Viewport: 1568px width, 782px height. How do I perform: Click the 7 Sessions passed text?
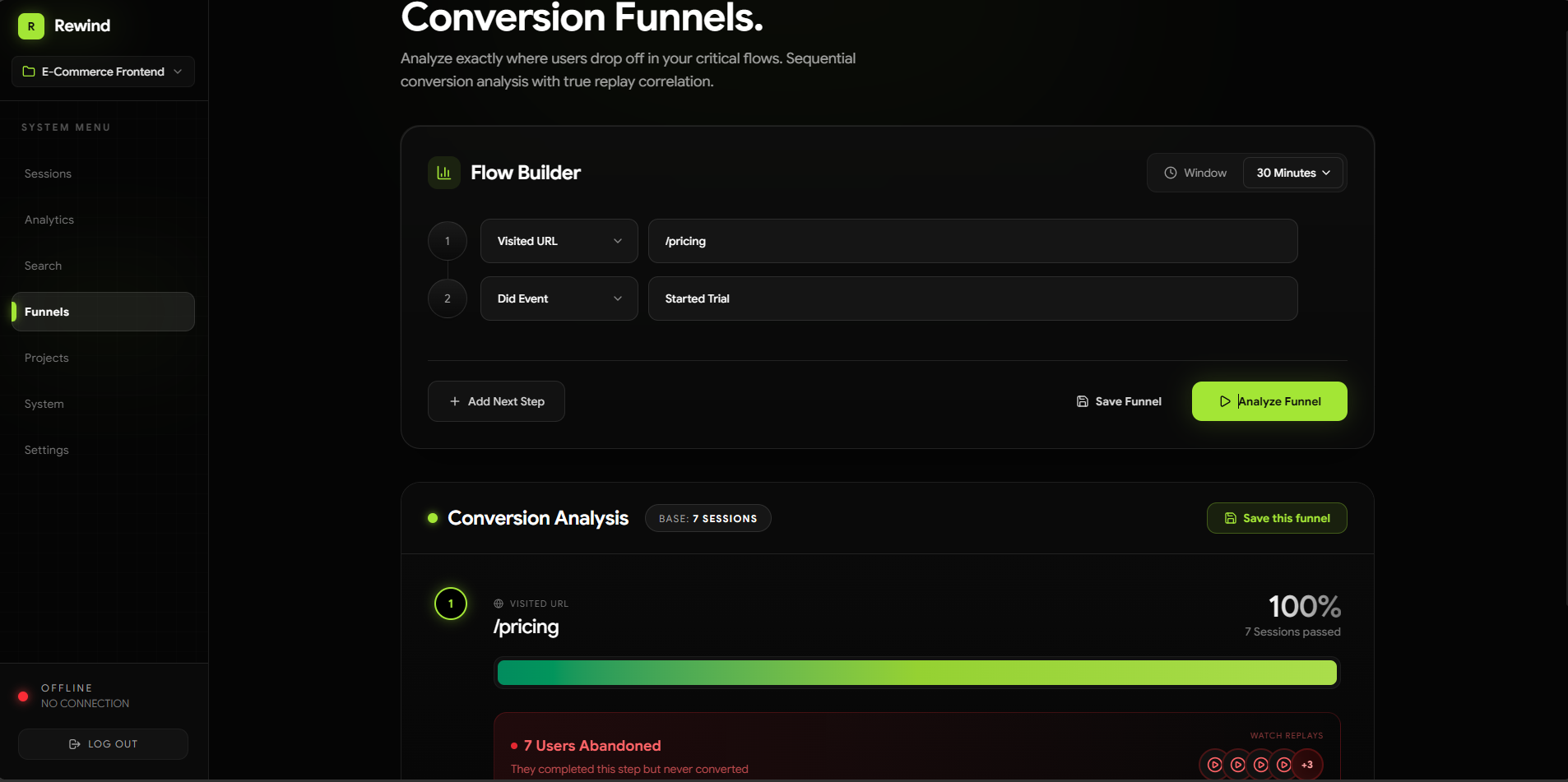coord(1292,632)
